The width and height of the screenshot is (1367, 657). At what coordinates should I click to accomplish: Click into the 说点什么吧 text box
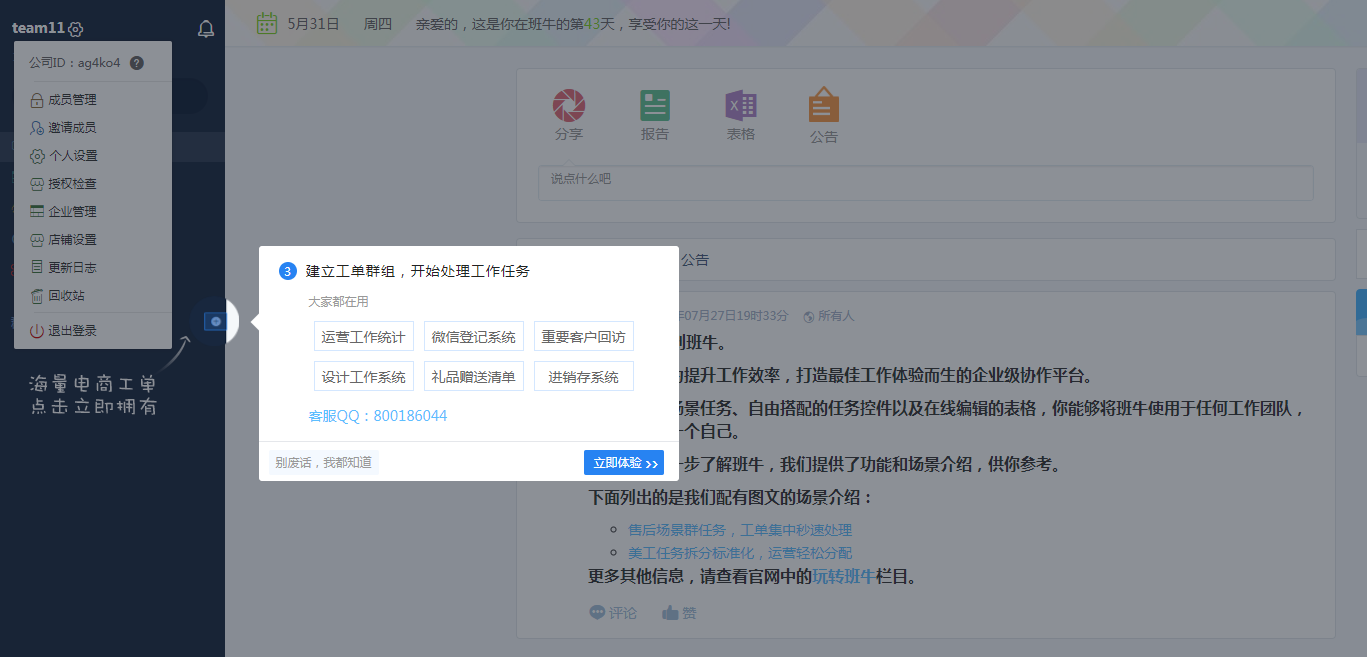pos(925,183)
